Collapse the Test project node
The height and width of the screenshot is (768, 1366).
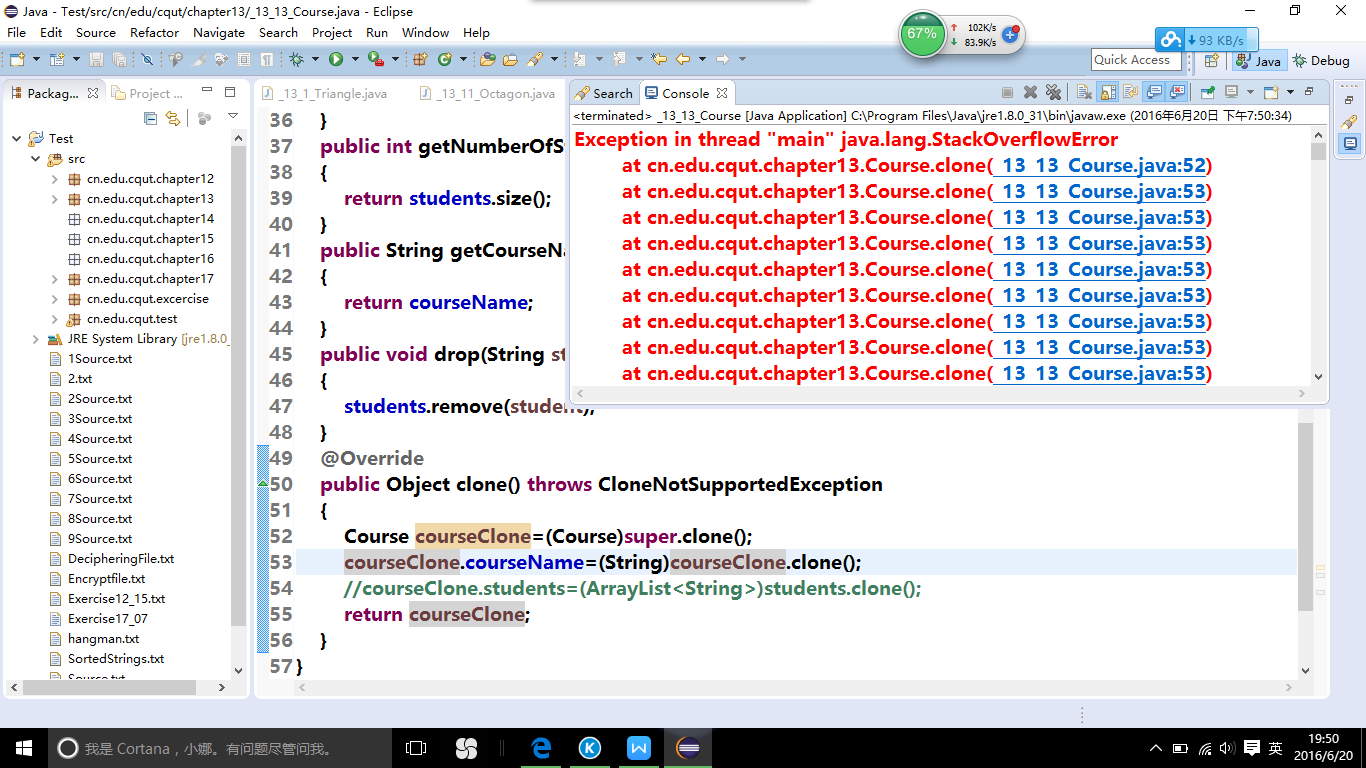pos(17,139)
